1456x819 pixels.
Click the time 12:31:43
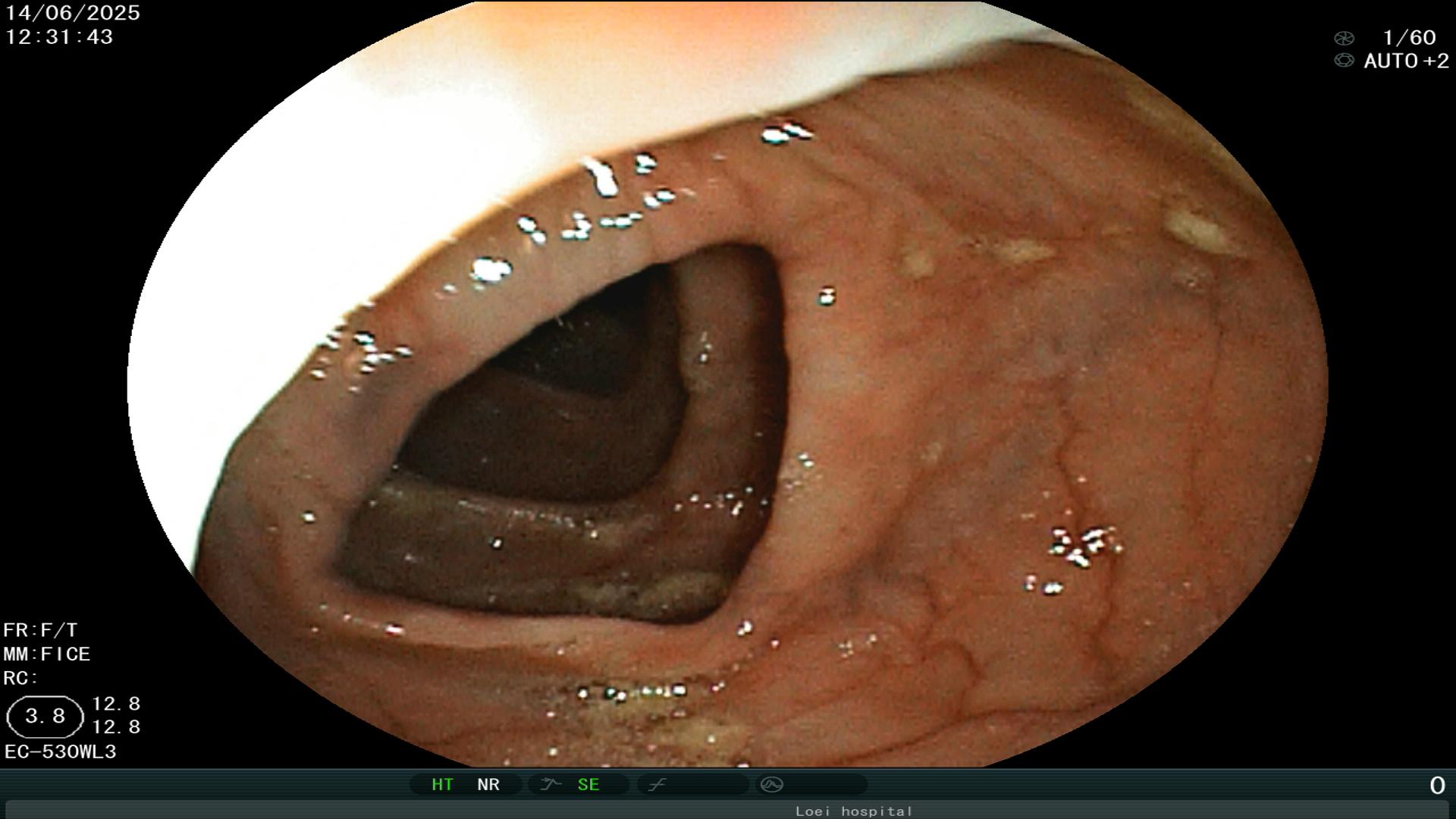click(59, 36)
